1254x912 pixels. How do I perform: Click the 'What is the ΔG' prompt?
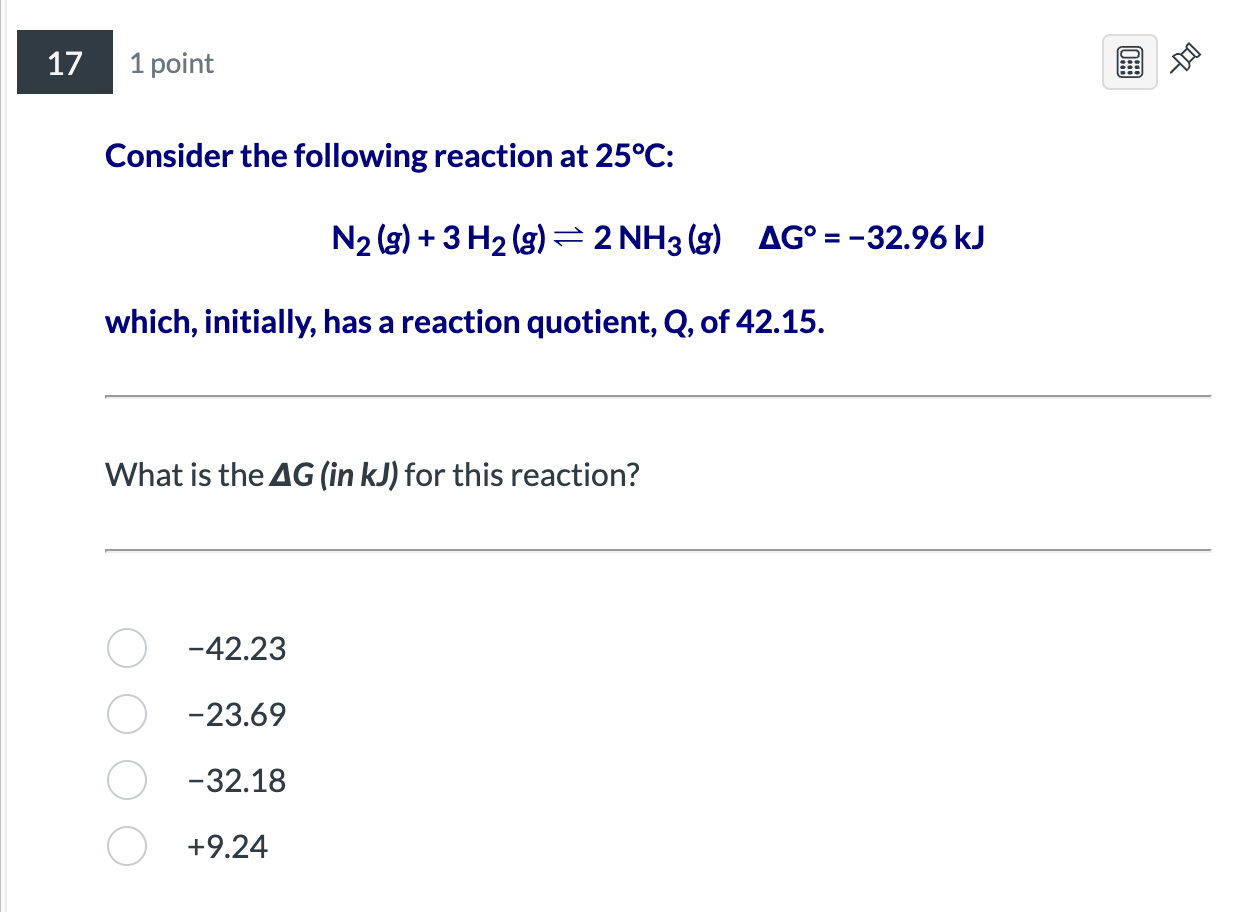click(x=373, y=474)
